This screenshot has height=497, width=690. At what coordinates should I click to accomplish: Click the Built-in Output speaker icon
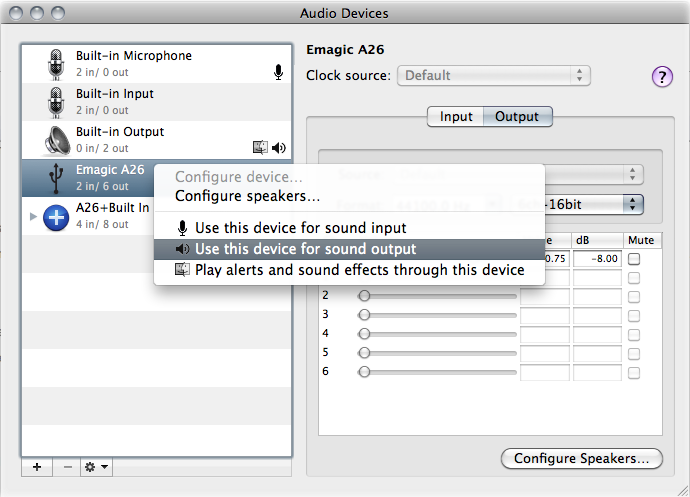[57, 140]
